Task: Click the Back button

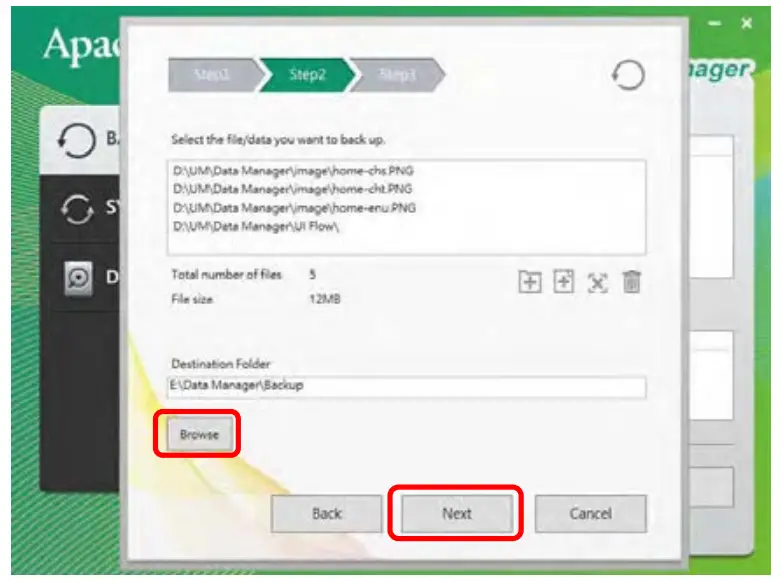Action: [327, 513]
